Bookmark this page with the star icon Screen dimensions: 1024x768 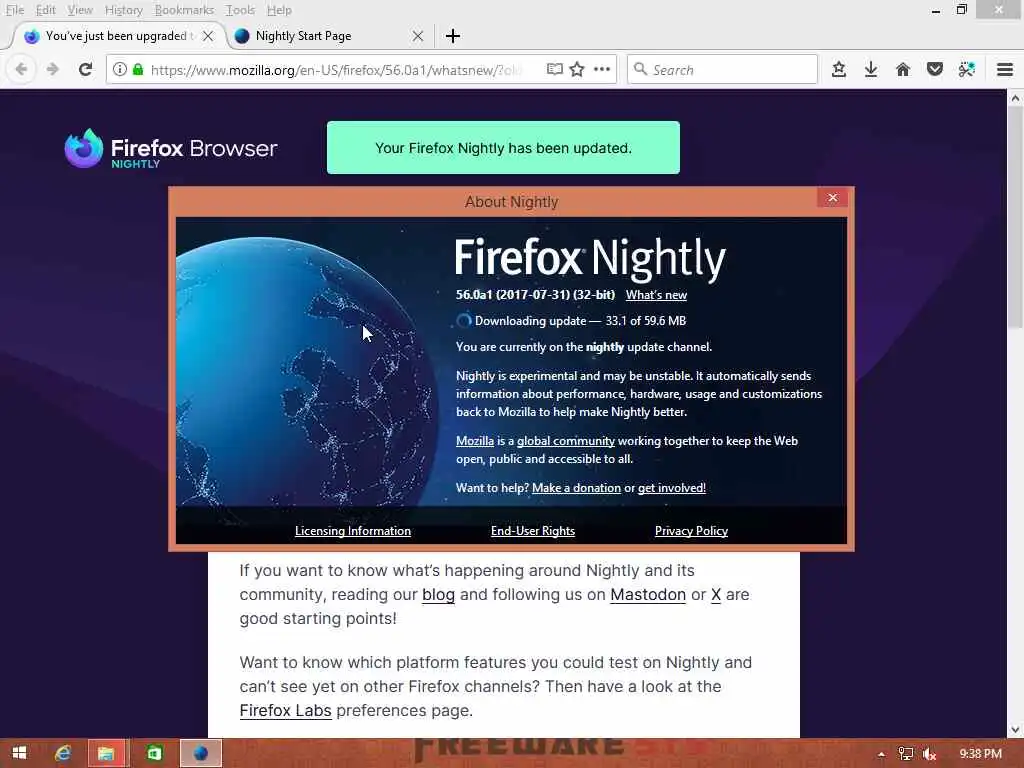(x=577, y=69)
